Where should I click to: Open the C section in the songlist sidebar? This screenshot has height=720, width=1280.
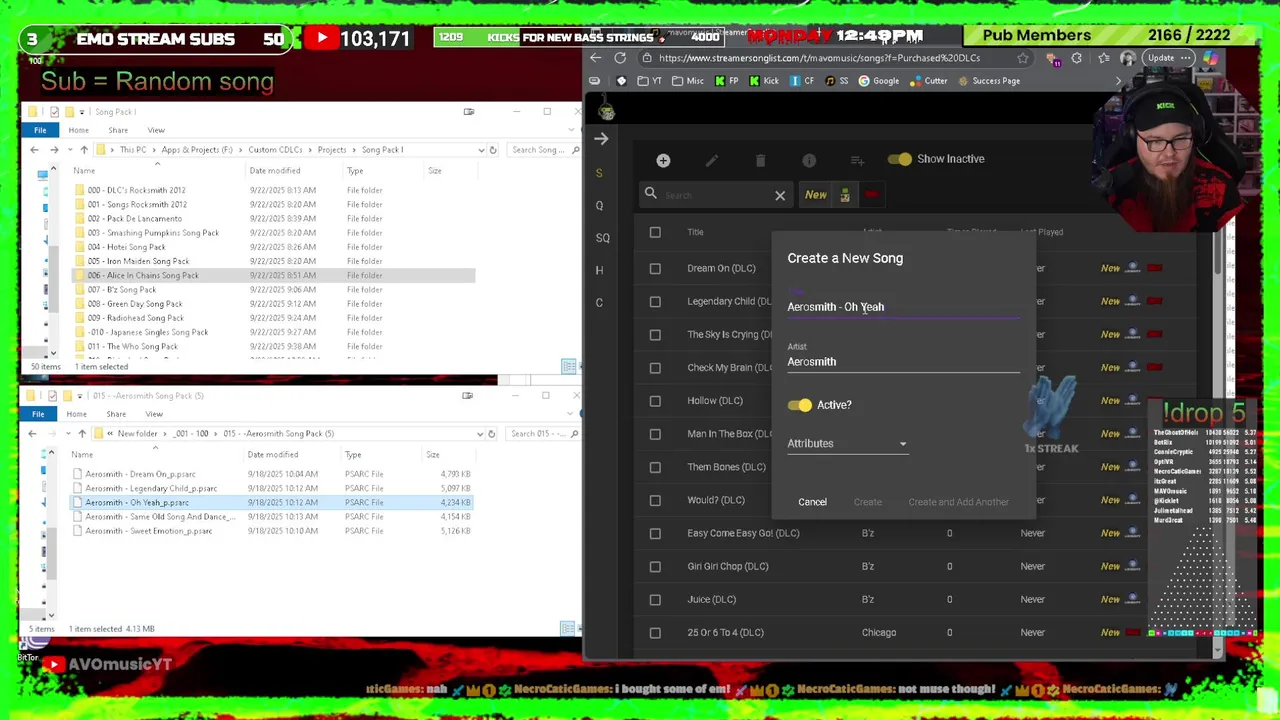599,302
